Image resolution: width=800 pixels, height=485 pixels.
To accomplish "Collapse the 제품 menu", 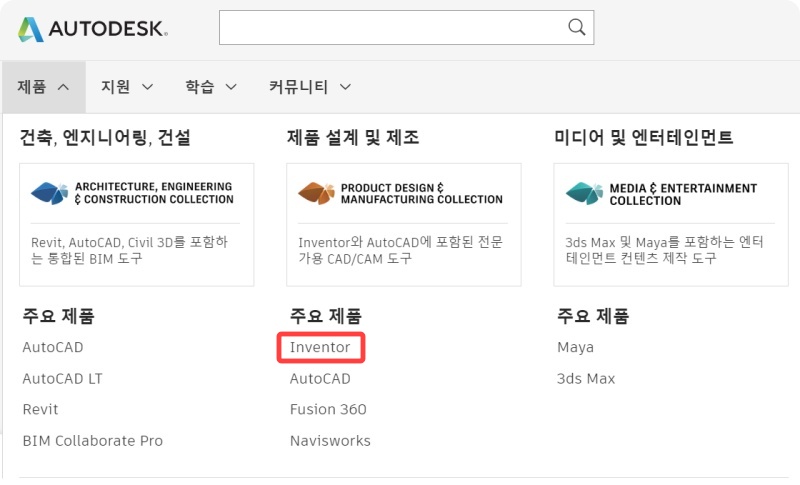I will [x=44, y=87].
